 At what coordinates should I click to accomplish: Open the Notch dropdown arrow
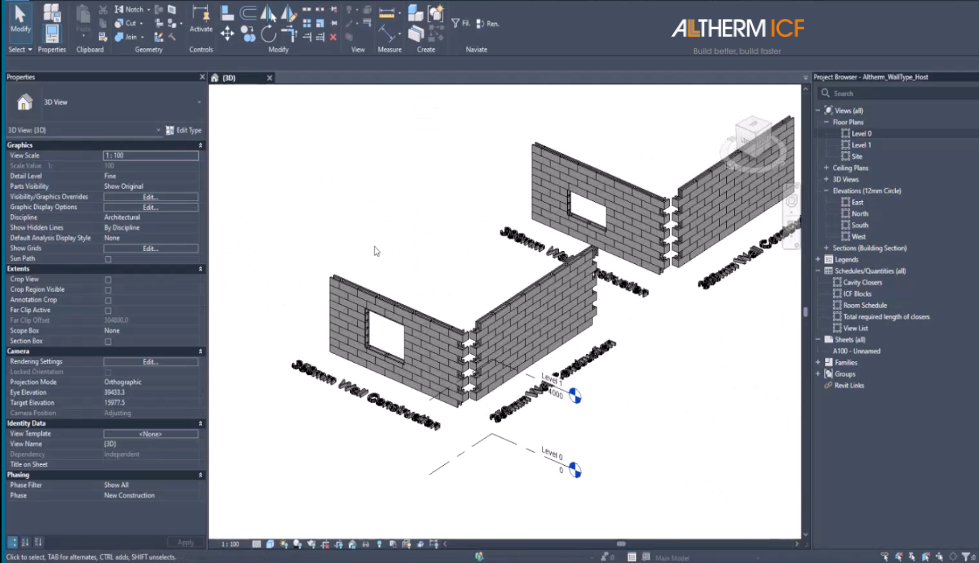click(149, 9)
